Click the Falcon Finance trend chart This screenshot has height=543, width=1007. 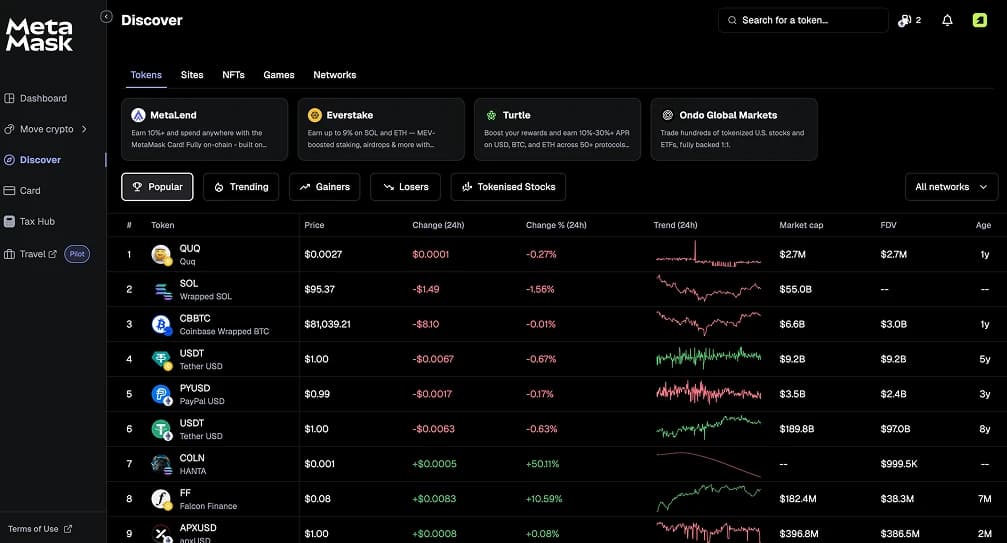(x=708, y=499)
